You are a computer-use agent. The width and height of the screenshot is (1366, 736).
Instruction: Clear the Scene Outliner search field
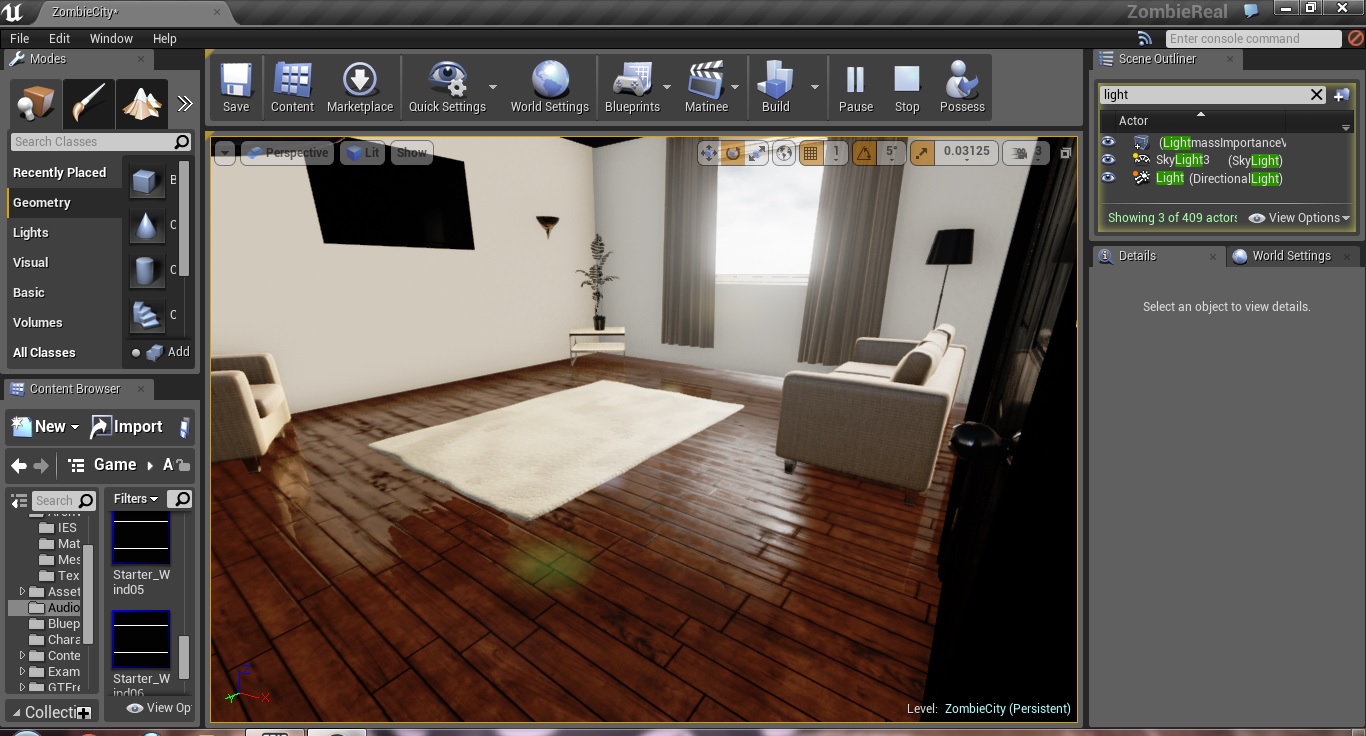pos(1317,95)
